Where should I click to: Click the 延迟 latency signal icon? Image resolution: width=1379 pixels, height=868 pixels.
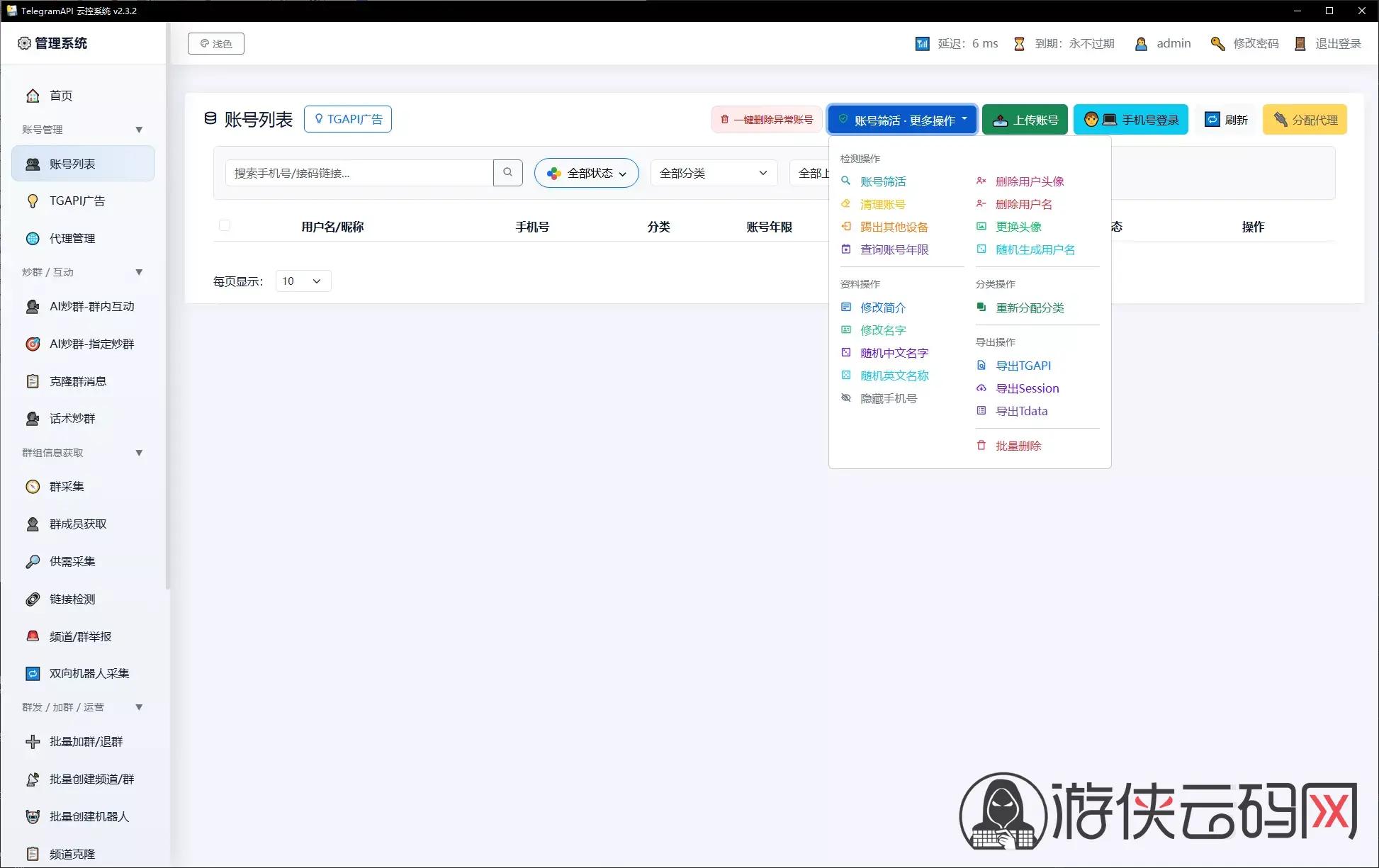(922, 43)
